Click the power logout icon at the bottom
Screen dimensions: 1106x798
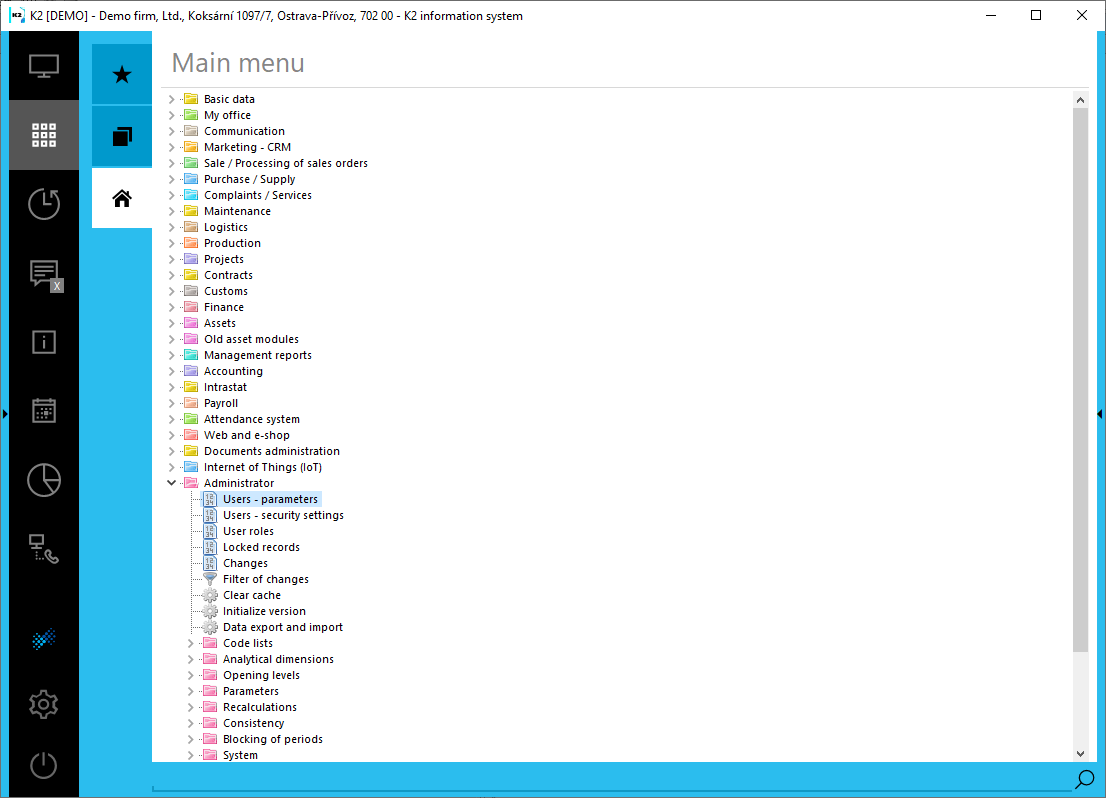pos(44,765)
